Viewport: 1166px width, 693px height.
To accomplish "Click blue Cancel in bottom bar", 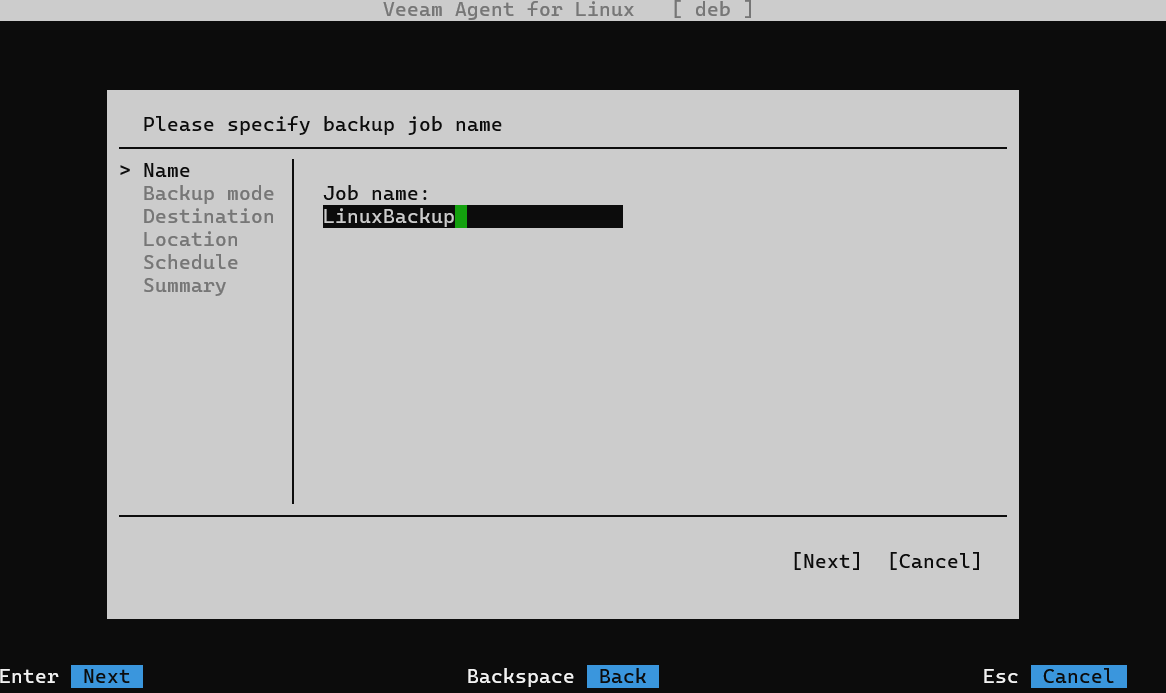I will click(x=1078, y=677).
